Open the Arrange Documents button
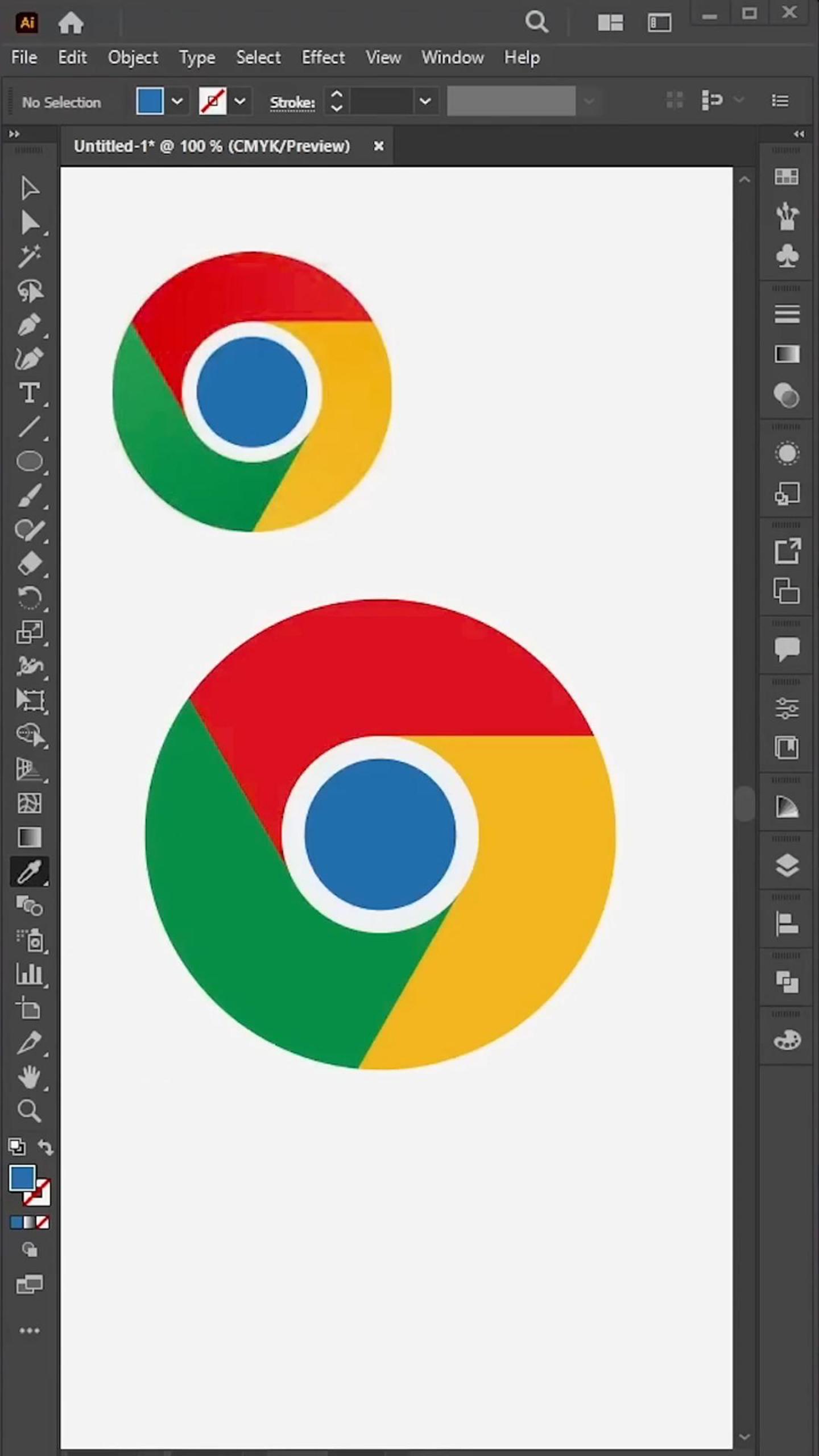This screenshot has width=819, height=1456. 610,23
